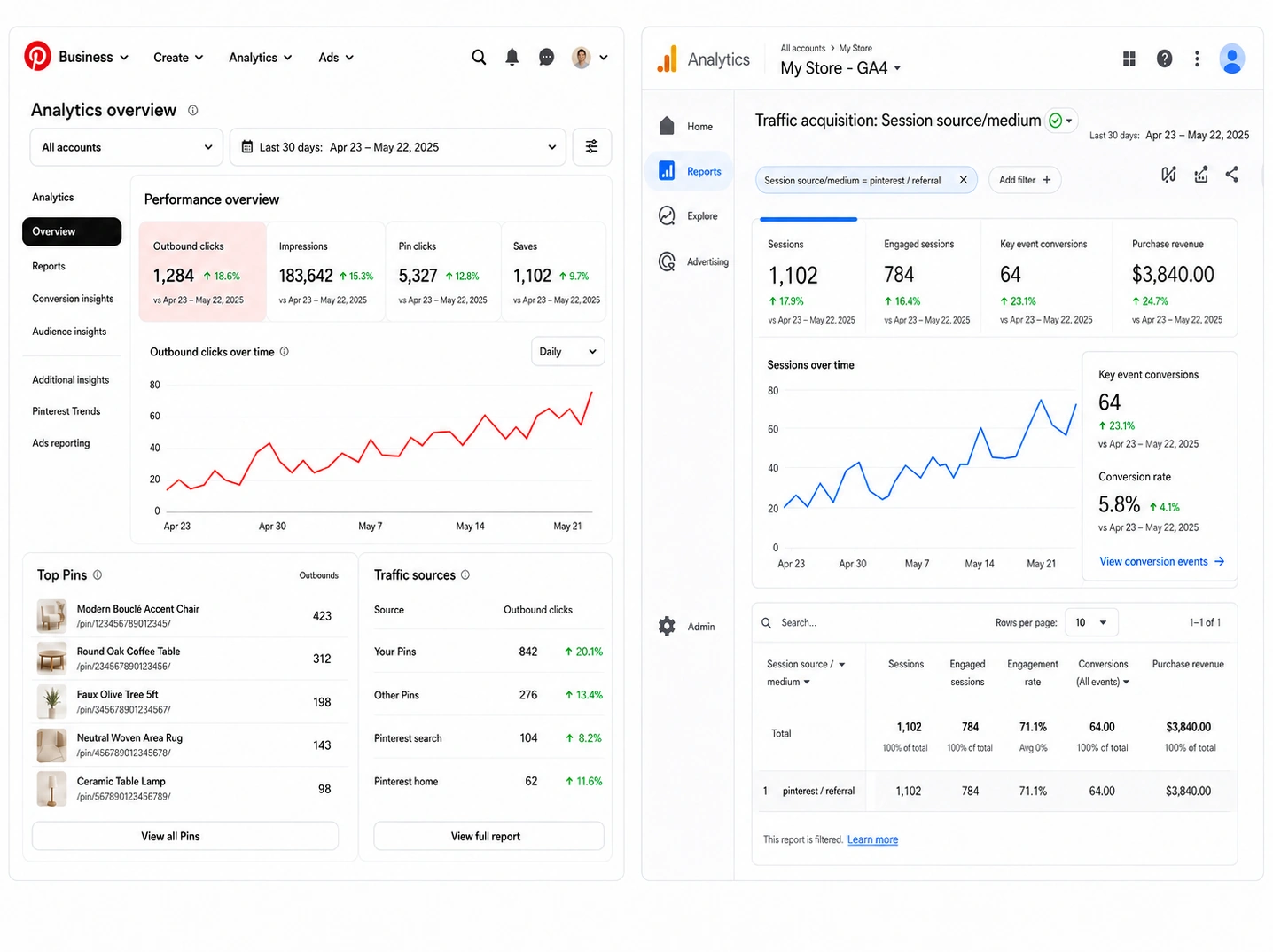
Task: Click info icon next to Traffic sources
Action: click(x=465, y=575)
